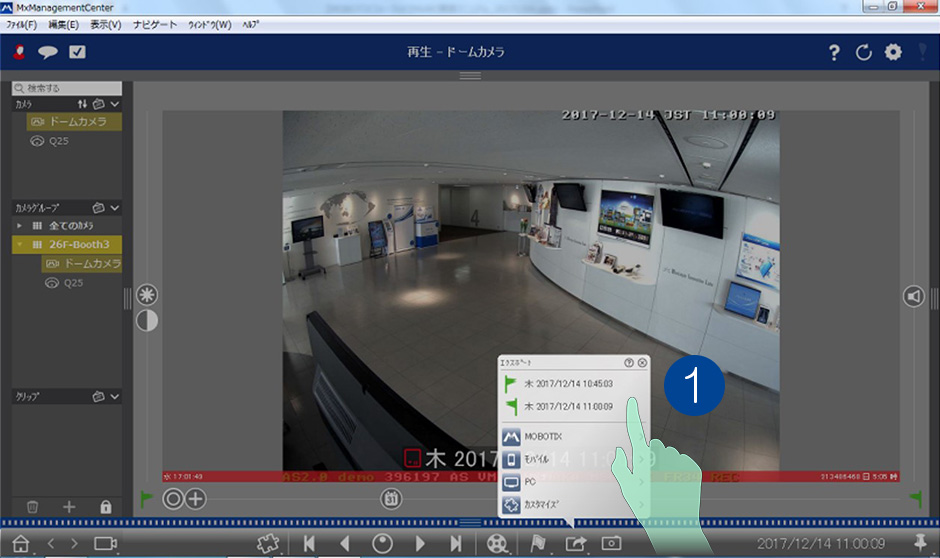Image resolution: width=940 pixels, height=558 pixels.
Task: Collapse the camera section with its chevron
Action: 115,104
